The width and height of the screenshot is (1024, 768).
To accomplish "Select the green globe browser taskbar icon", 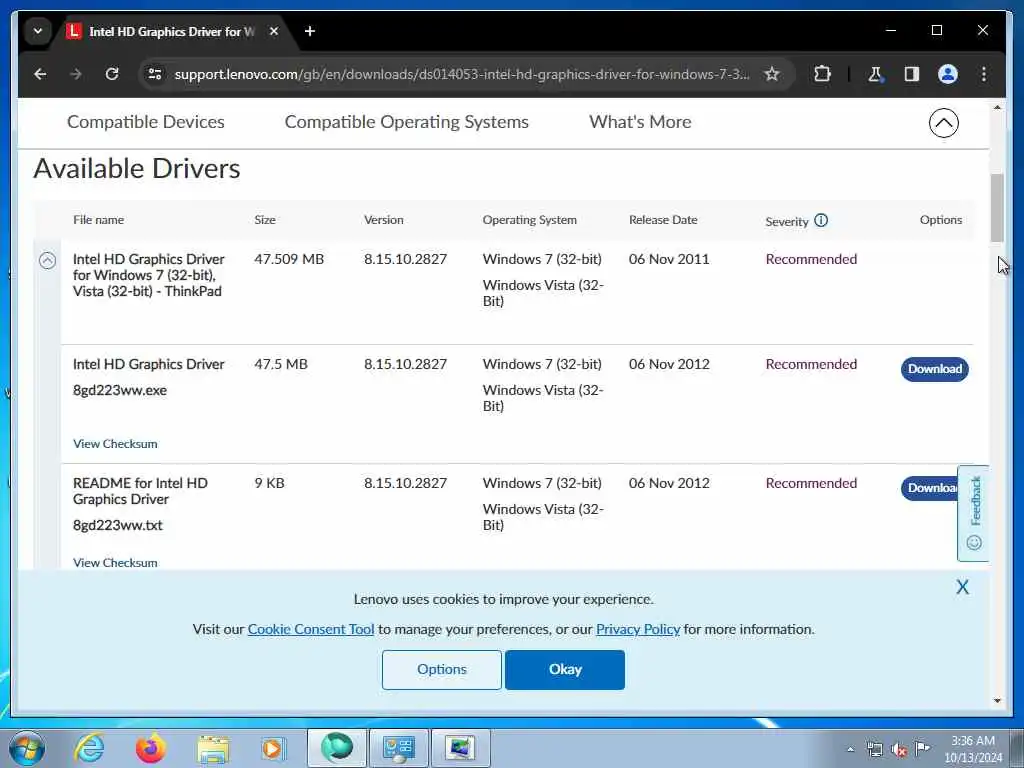I will pos(336,748).
